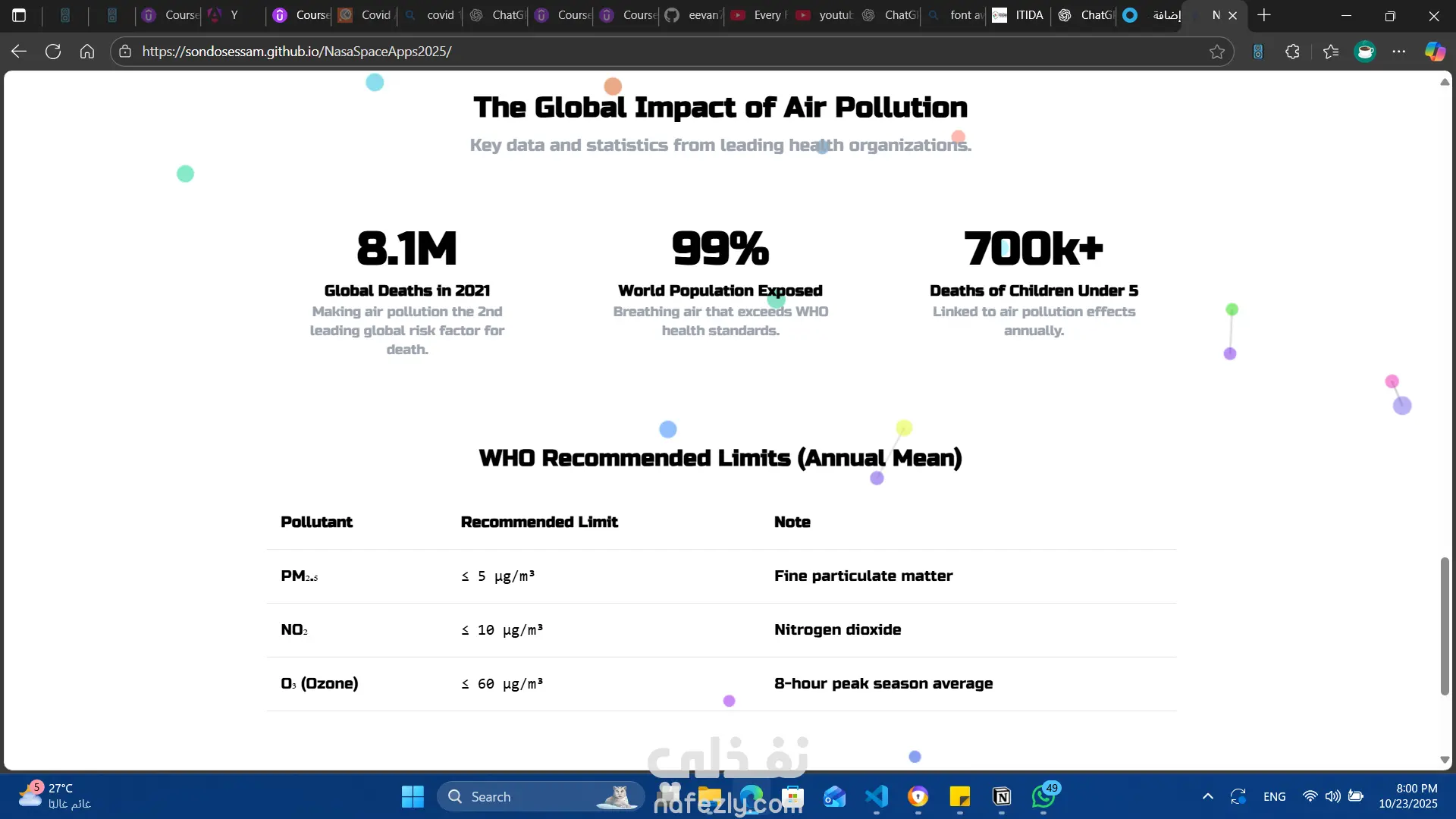1456x819 pixels.
Task: Open tab actions menu icon
Action: [x=19, y=15]
